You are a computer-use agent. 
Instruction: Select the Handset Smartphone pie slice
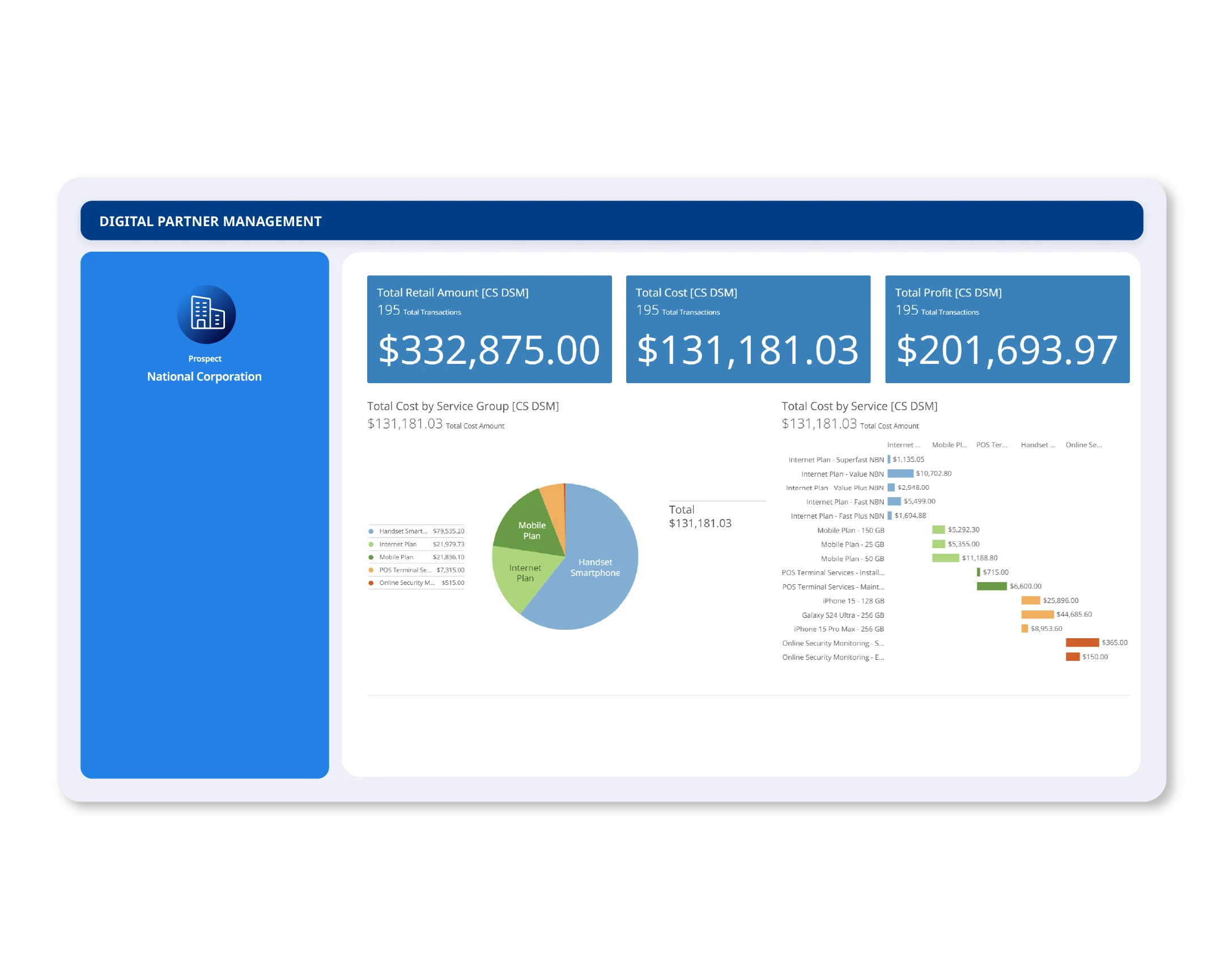596,568
